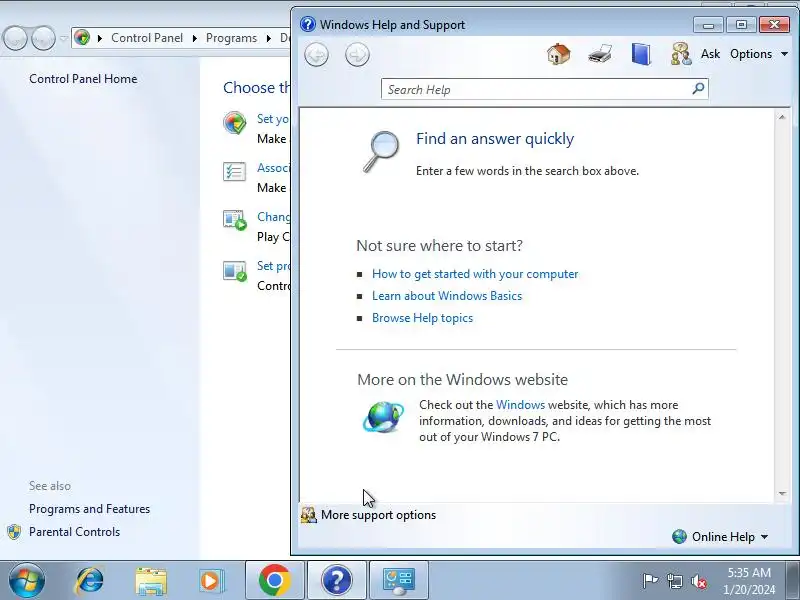Click the Control Panel forward button

pos(44,38)
